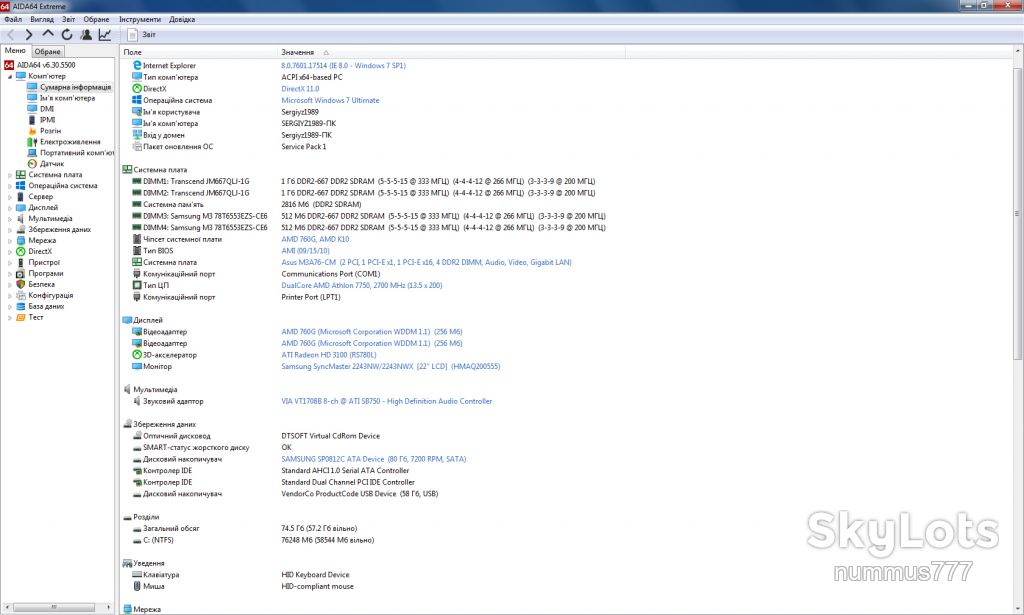This screenshot has height=615, width=1024.
Task: Open the DirectX 11.0 link
Action: pos(300,89)
